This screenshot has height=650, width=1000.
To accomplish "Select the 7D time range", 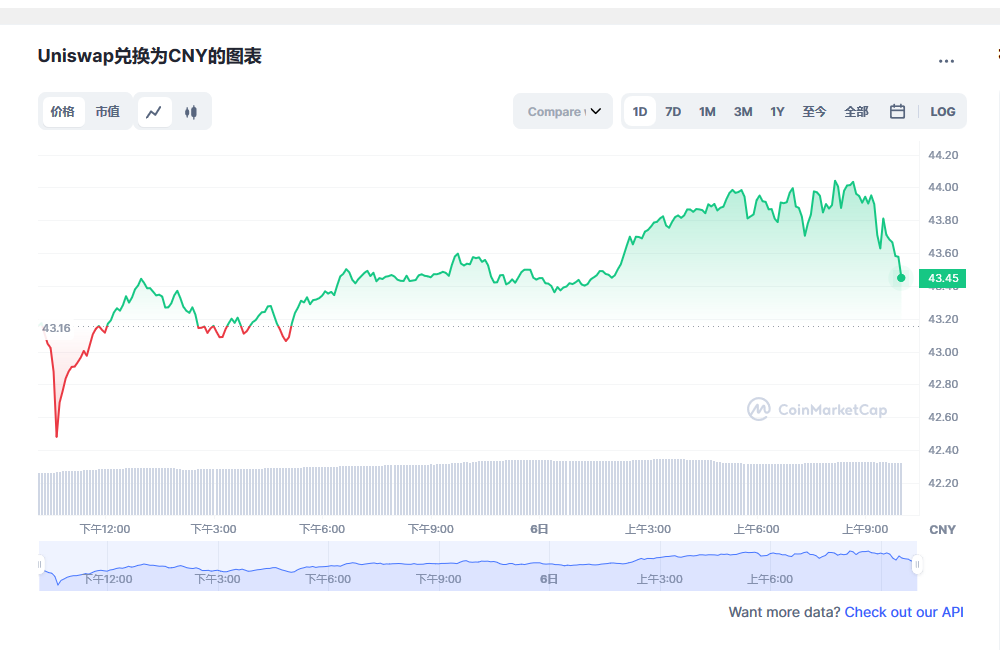I will coord(673,112).
